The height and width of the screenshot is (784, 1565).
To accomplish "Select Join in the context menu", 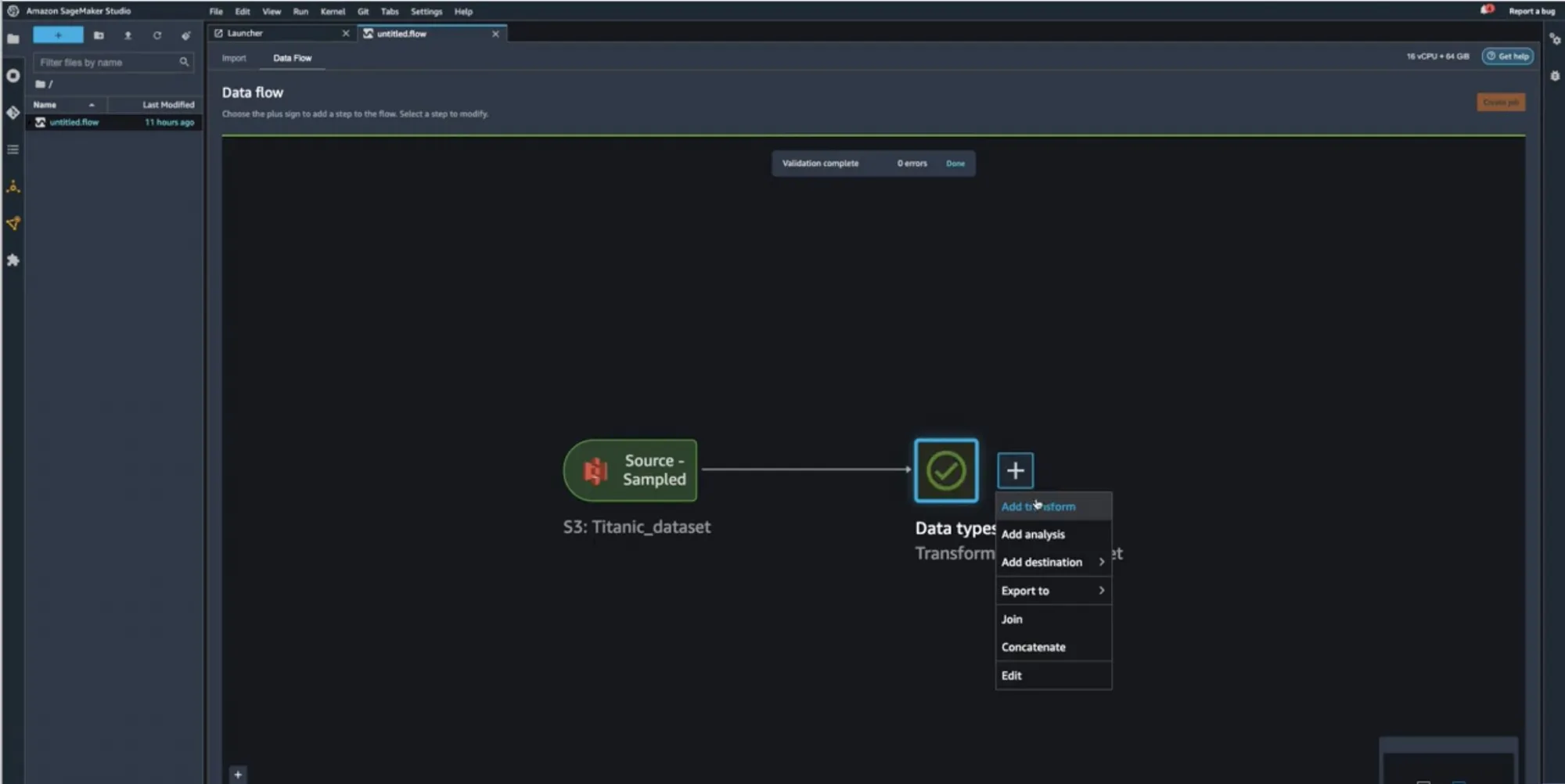I will click(1012, 619).
